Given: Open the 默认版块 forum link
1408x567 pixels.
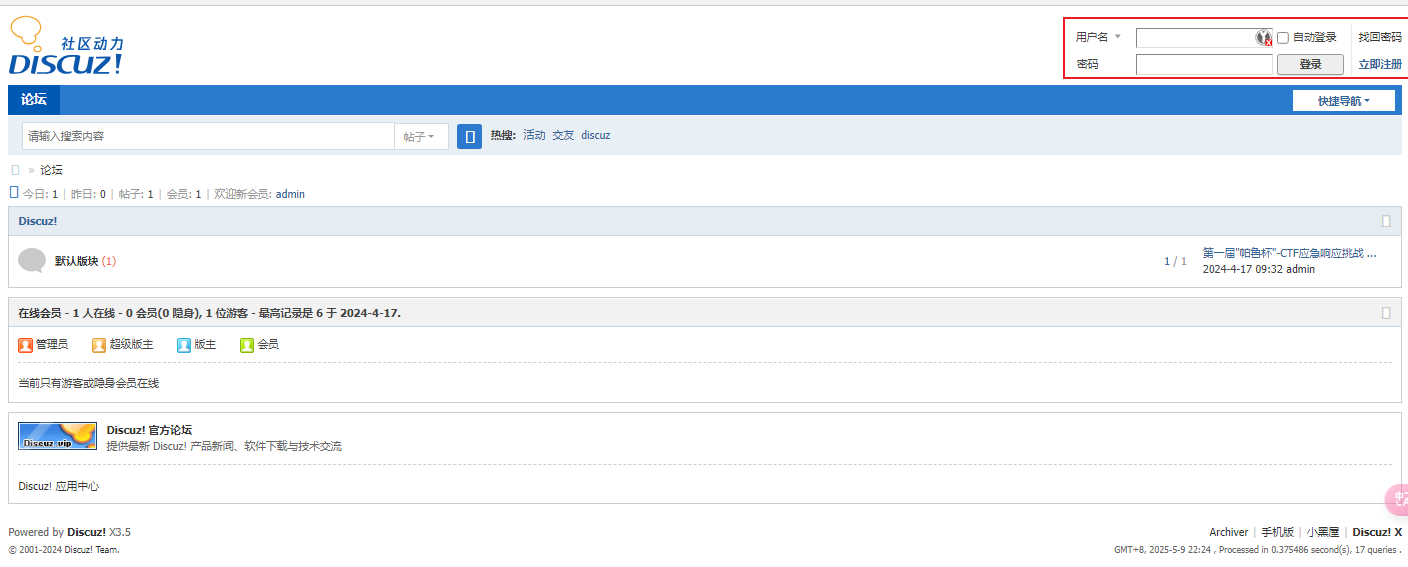Looking at the screenshot, I should click(76, 261).
